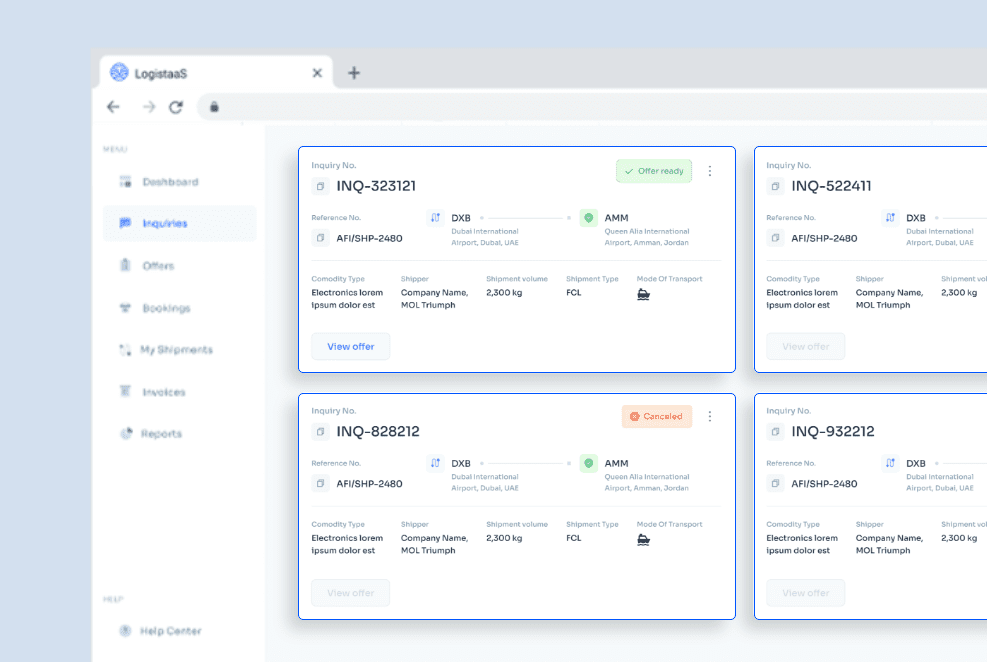Click the Offer ready status badge
Image resolution: width=987 pixels, height=662 pixels.
[x=654, y=171]
